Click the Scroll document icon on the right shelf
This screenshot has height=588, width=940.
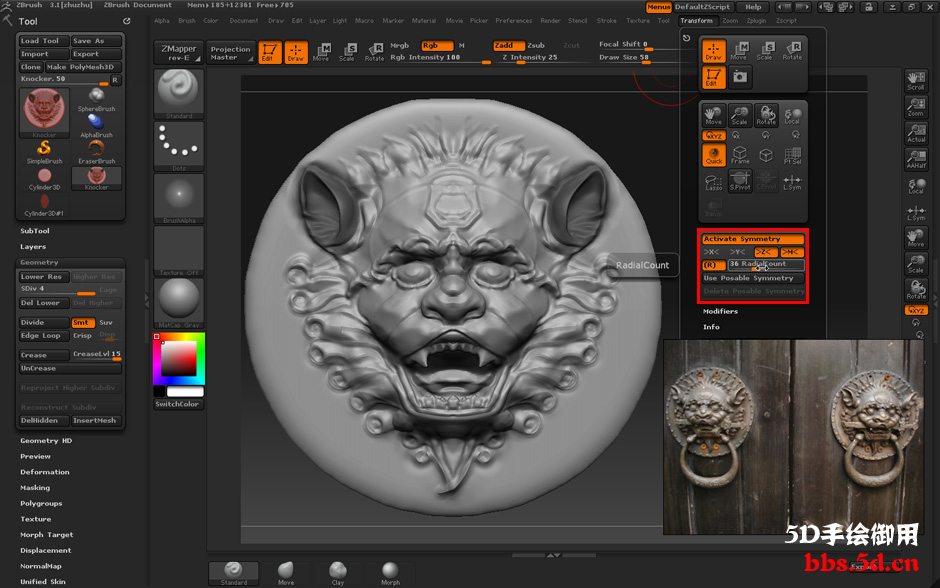pyautogui.click(x=915, y=82)
